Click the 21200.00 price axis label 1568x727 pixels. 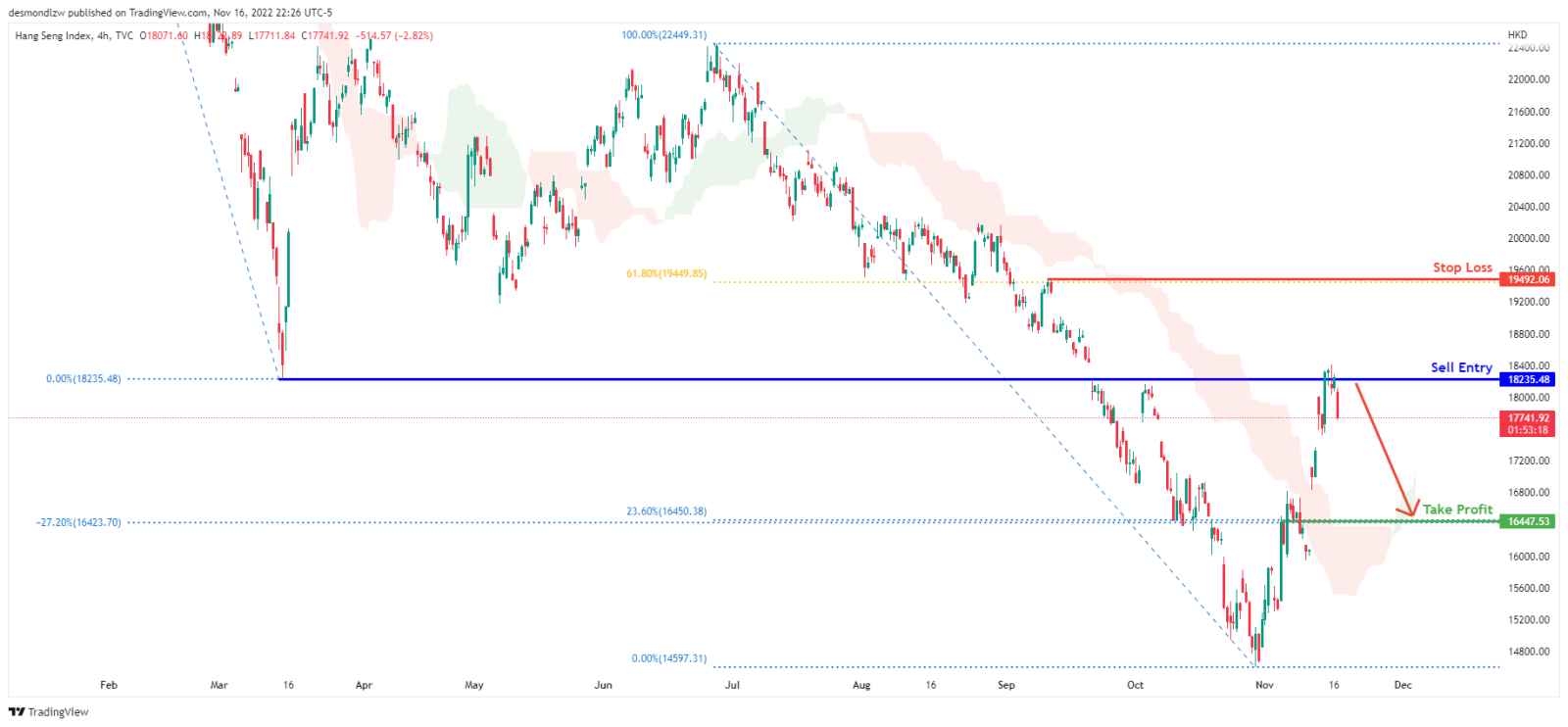click(1529, 143)
